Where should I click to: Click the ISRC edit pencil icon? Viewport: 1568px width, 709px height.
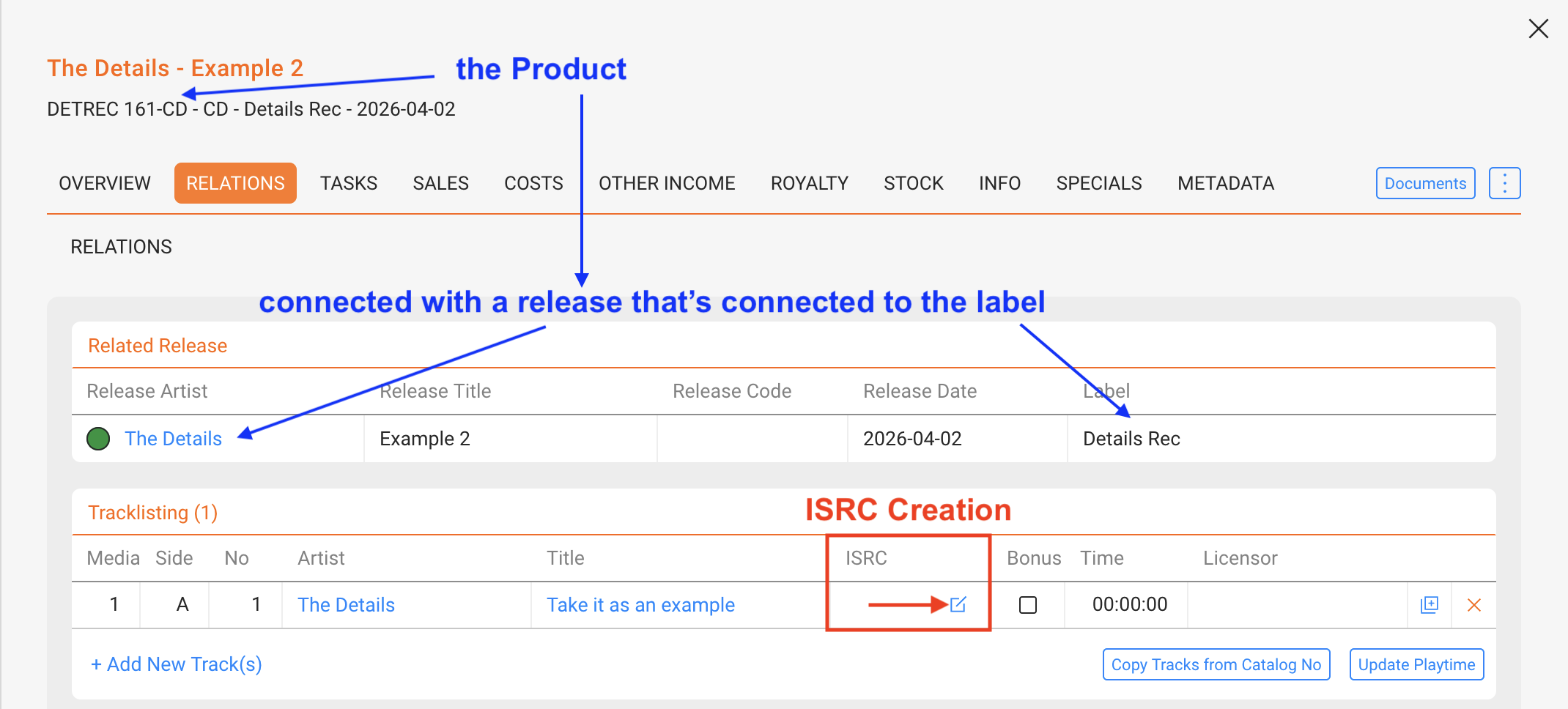[958, 604]
